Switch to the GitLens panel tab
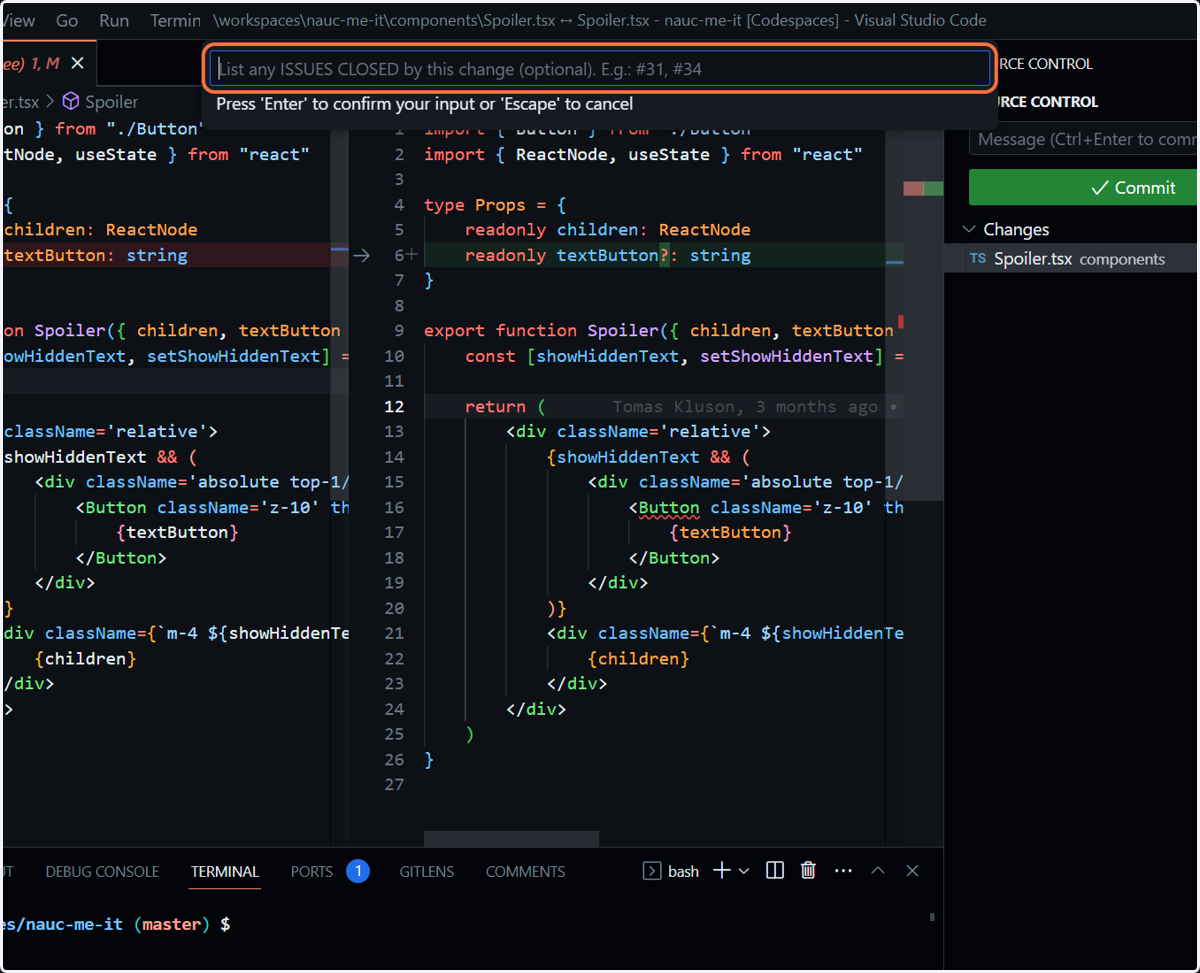This screenshot has width=1200, height=973. (427, 871)
